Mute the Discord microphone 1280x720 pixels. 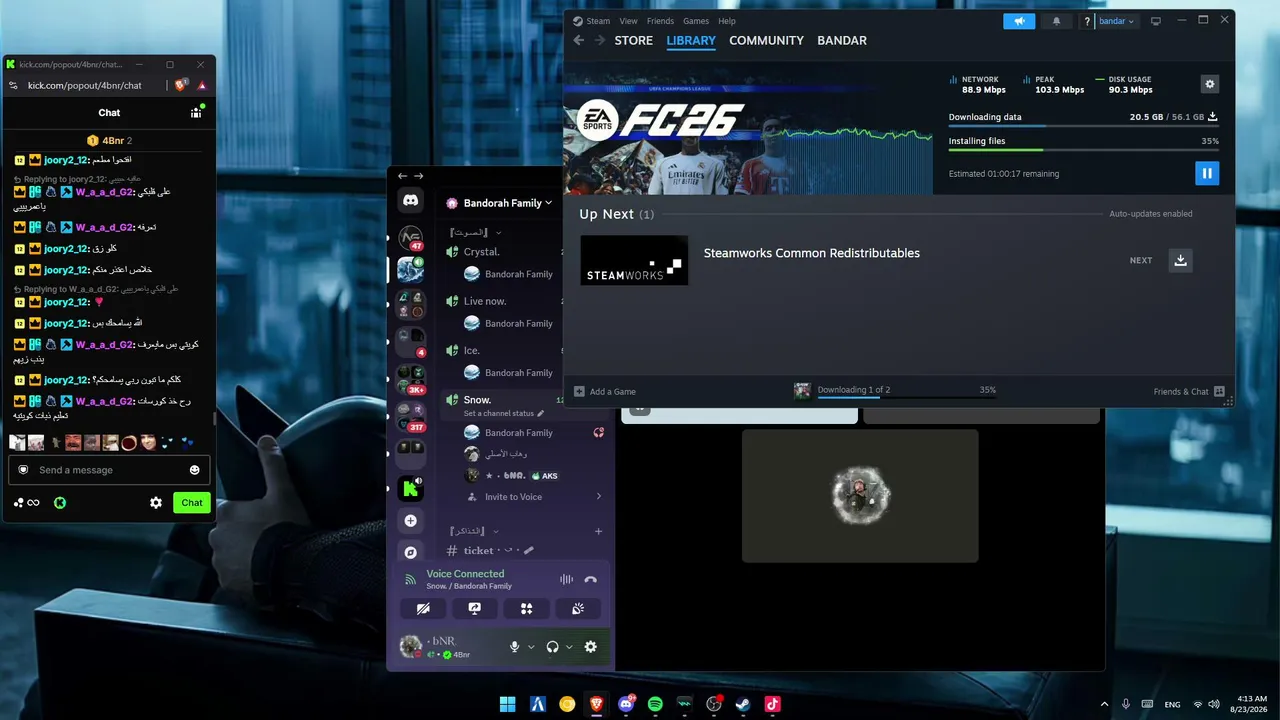514,647
